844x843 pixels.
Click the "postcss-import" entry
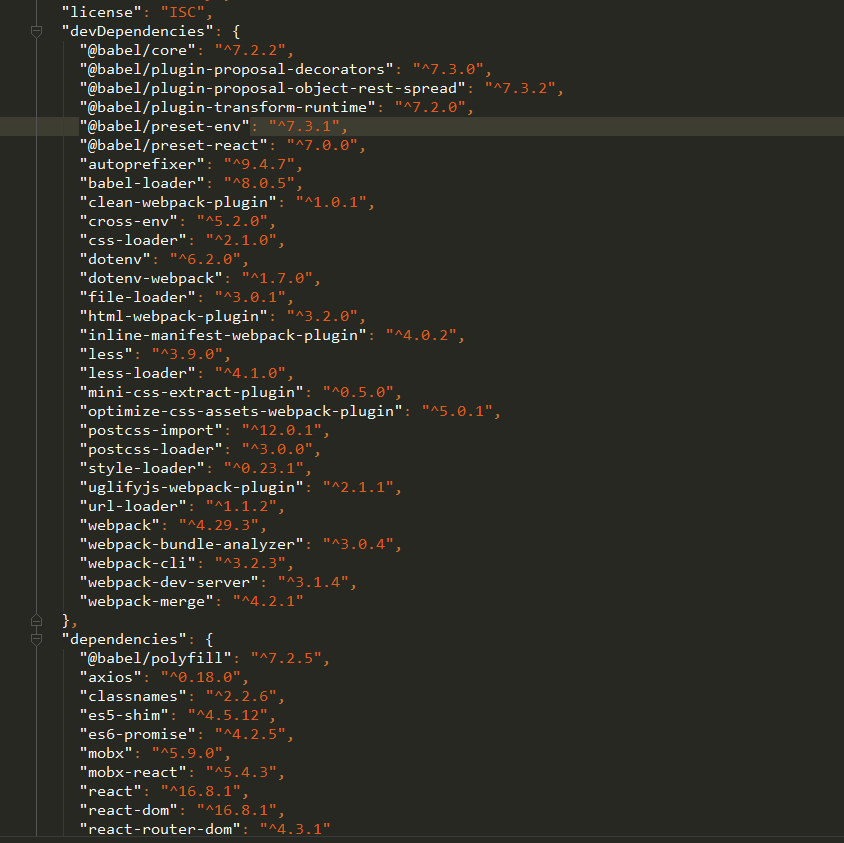(205, 431)
